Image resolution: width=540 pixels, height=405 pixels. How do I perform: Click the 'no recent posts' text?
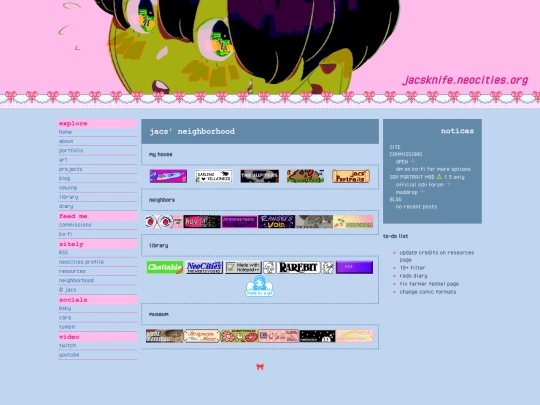416,207
